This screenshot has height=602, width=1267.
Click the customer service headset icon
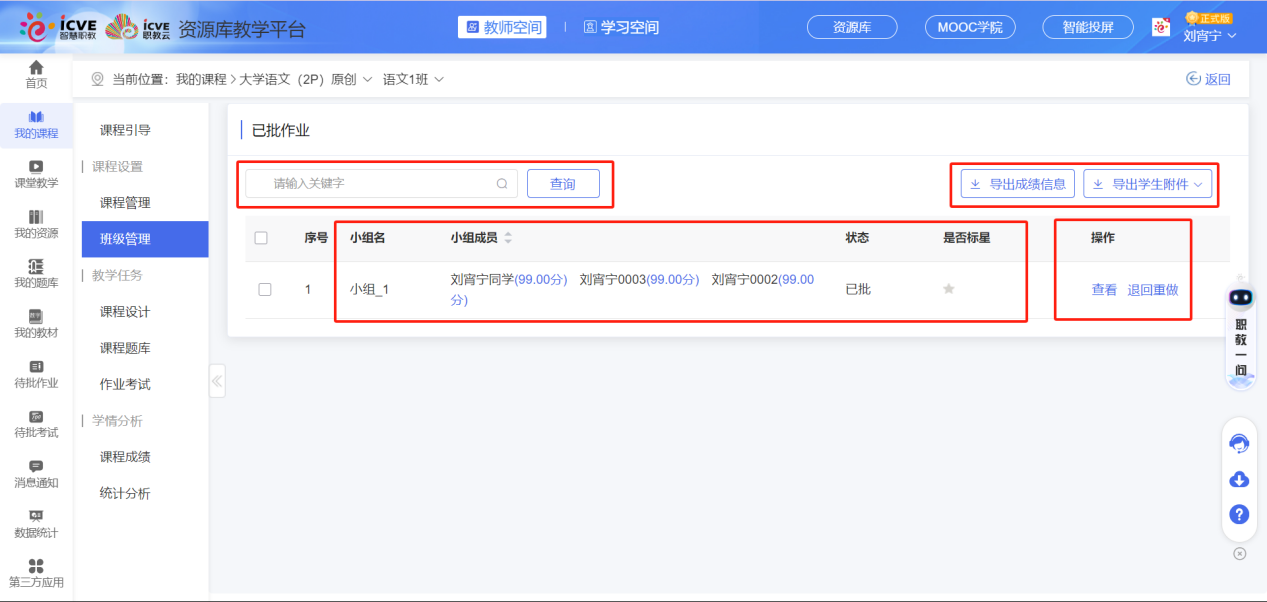(x=1239, y=442)
